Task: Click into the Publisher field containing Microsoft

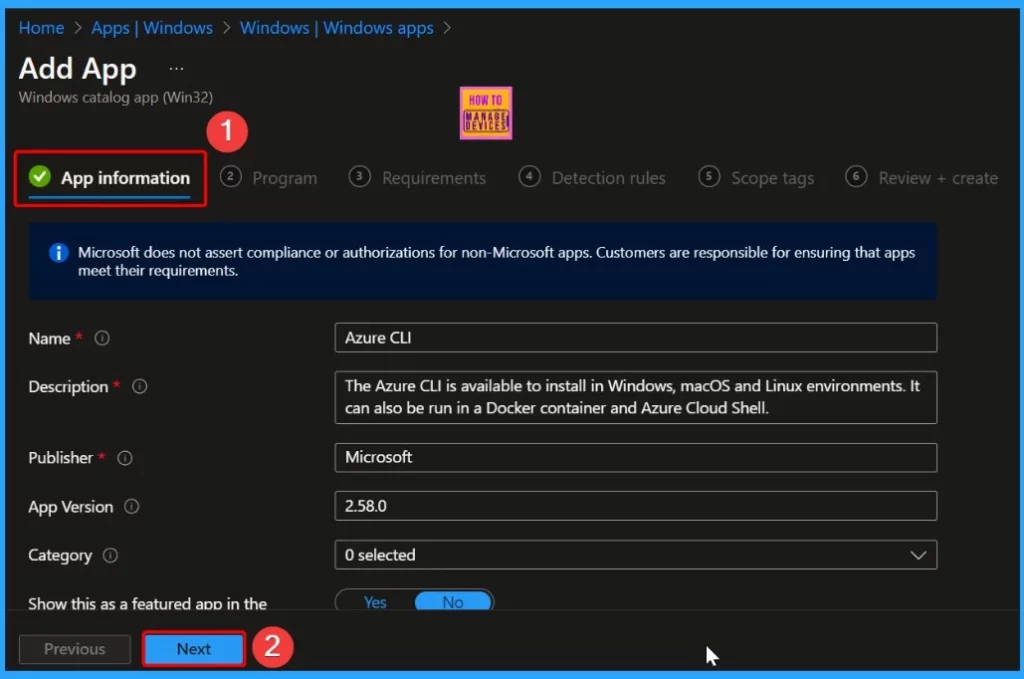Action: pyautogui.click(x=635, y=457)
